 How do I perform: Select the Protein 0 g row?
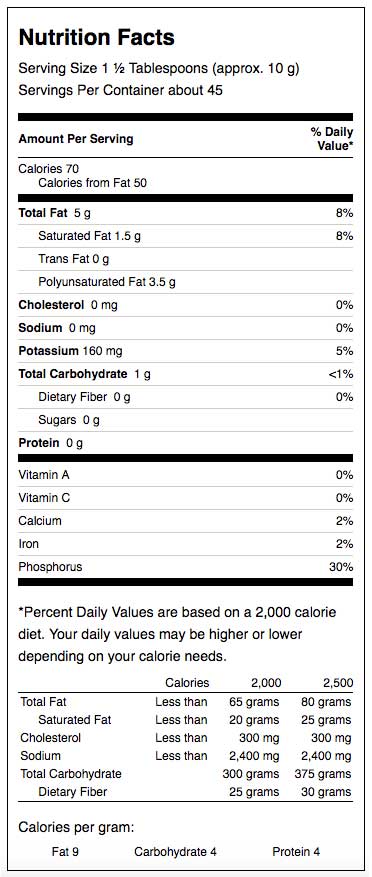[186, 443]
